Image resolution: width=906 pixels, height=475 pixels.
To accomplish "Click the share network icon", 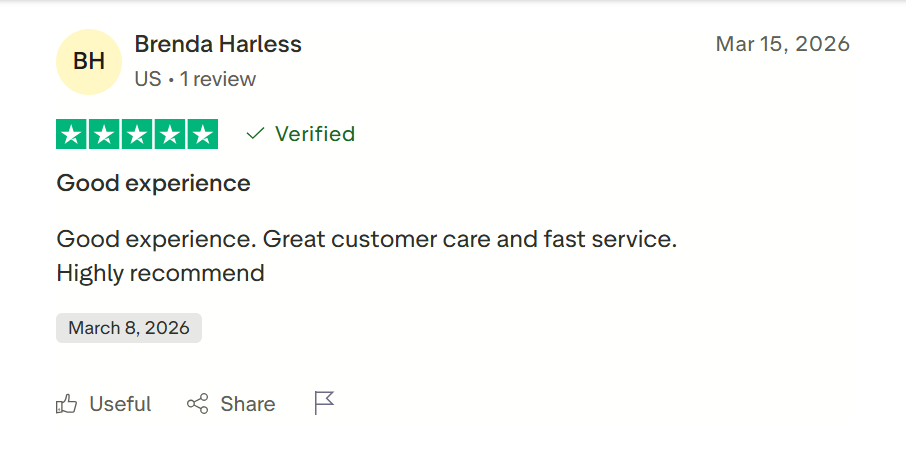I will pos(198,404).
